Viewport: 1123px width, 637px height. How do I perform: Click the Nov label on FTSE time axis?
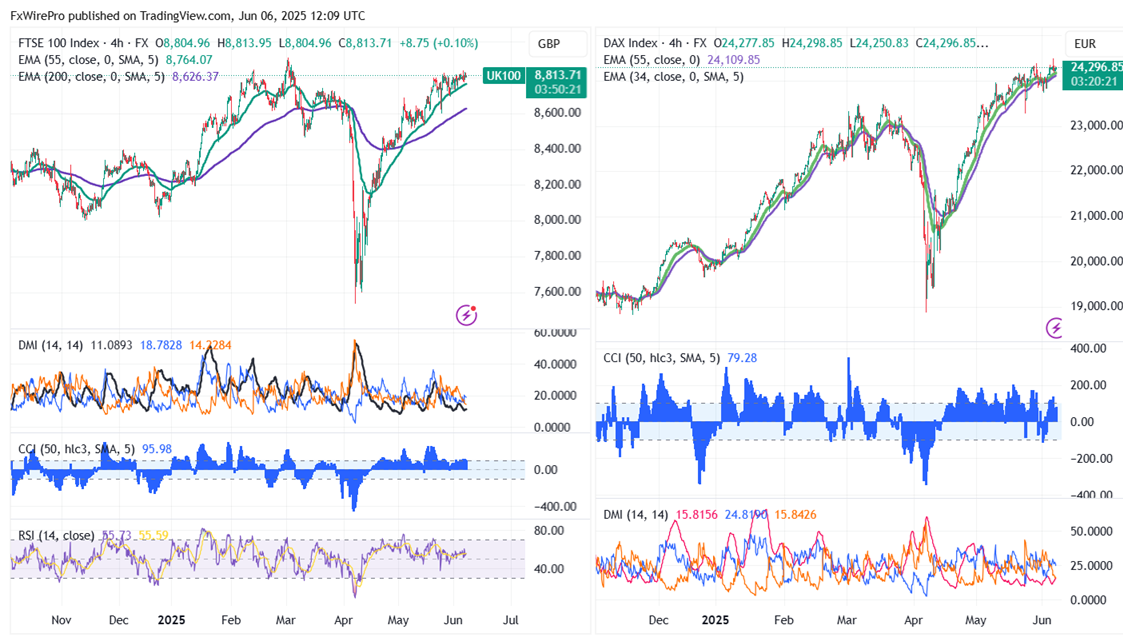tap(62, 620)
